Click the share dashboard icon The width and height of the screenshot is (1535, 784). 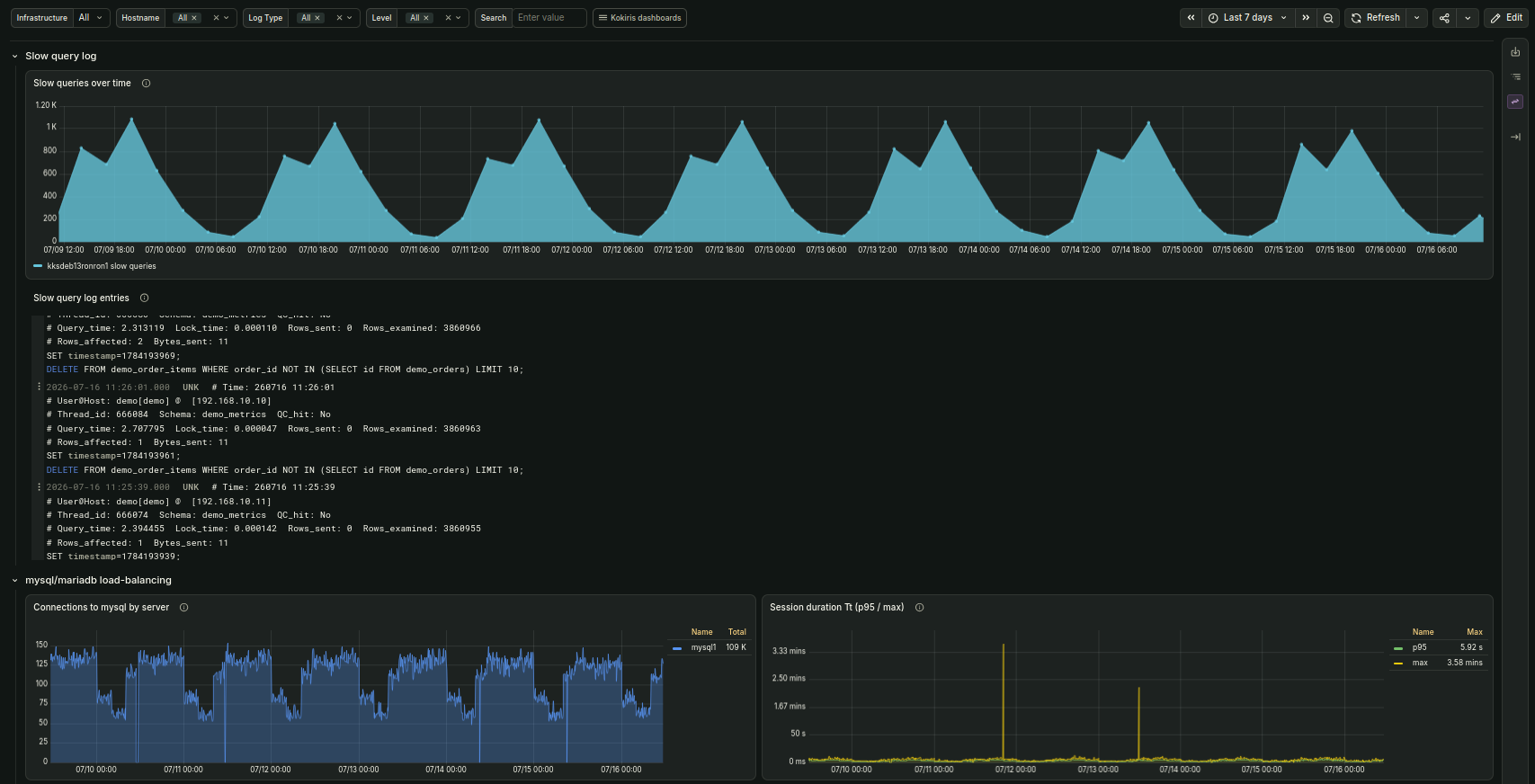pos(1444,18)
